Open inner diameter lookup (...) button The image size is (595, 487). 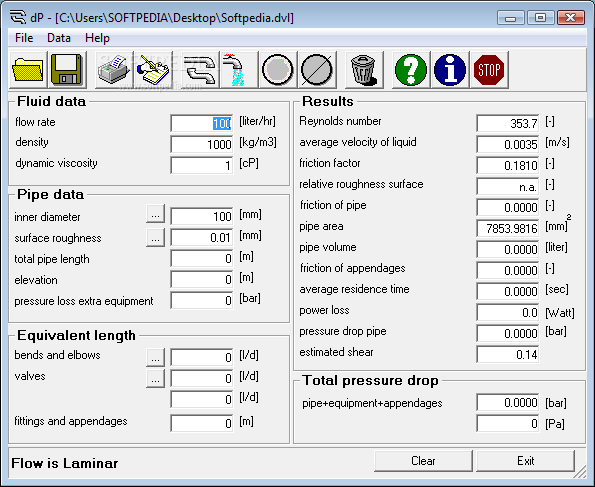155,214
